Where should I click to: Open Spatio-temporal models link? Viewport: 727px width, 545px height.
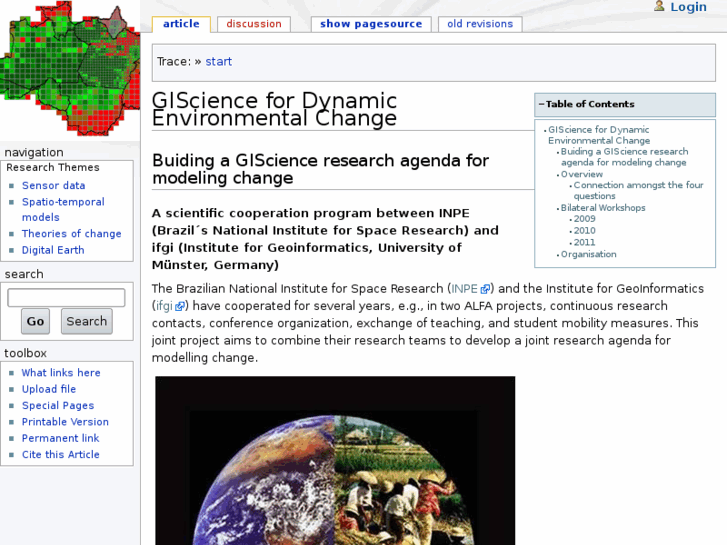[x=63, y=210]
